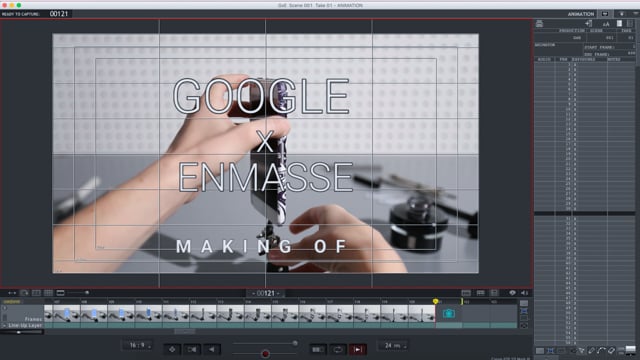This screenshot has height=360, width=640.
Task: Select the pencil draw tool
Action: point(591,351)
